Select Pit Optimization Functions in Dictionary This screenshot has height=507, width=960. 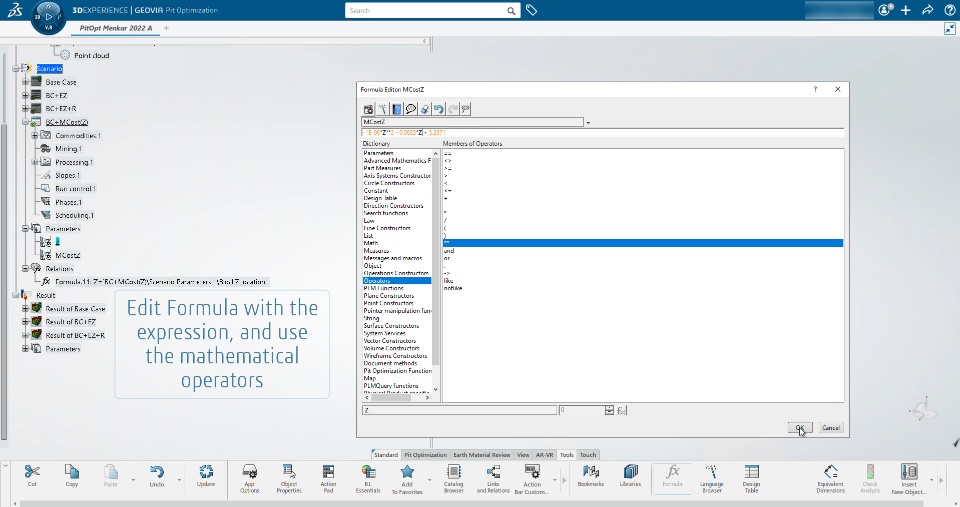click(397, 370)
